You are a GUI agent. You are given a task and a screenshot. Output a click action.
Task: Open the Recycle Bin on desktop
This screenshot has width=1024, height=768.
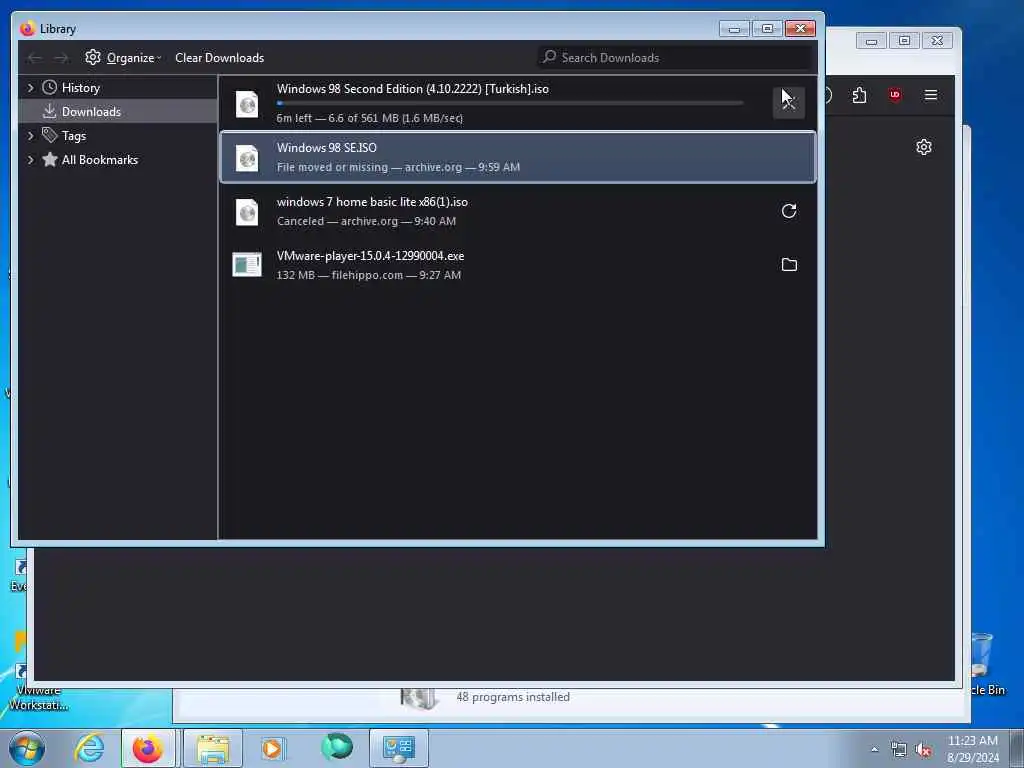984,664
